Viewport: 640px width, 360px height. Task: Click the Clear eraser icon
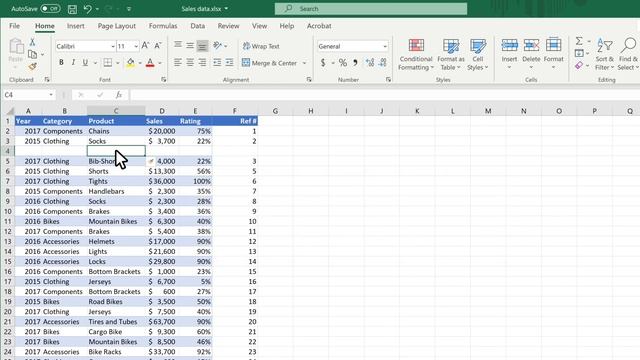(579, 65)
